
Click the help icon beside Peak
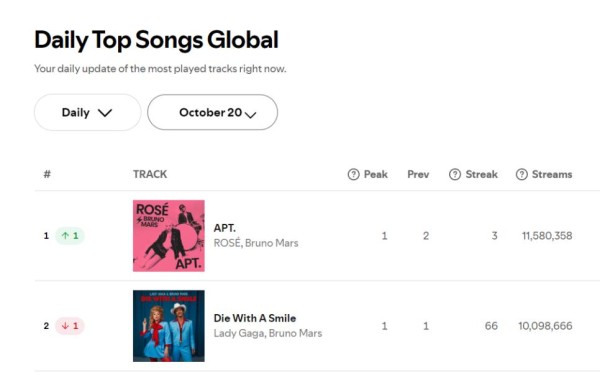[x=353, y=174]
